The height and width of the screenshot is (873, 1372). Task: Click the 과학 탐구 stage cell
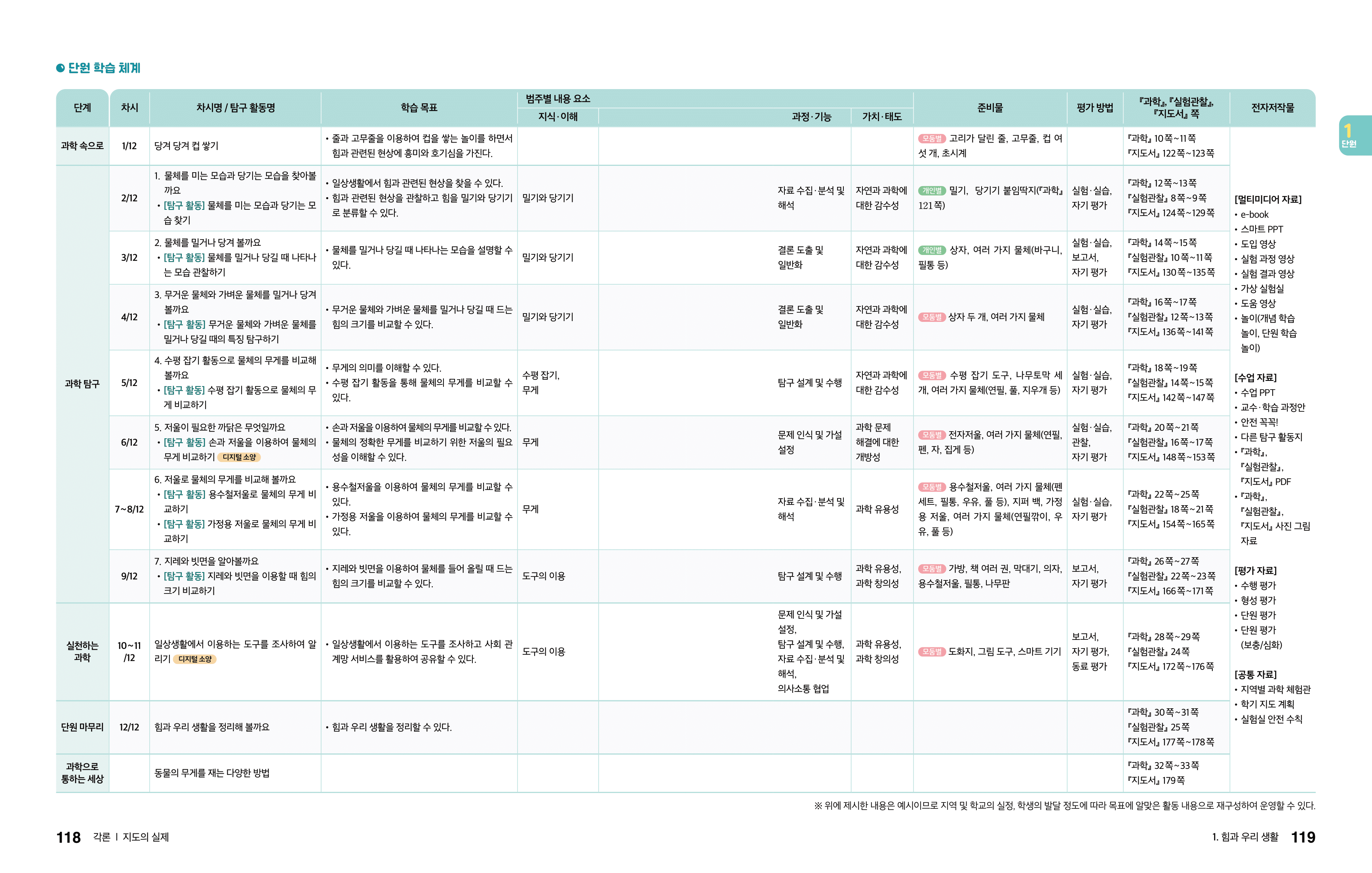tap(82, 384)
